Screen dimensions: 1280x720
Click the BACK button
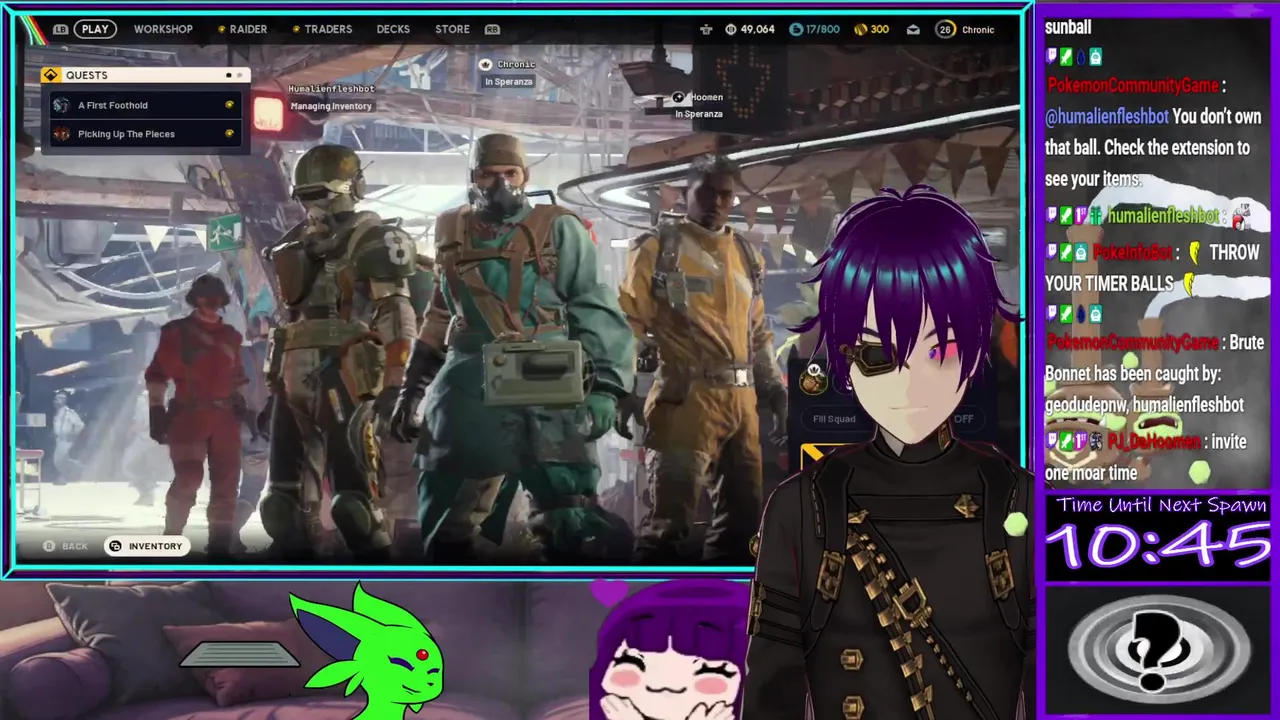click(x=66, y=546)
